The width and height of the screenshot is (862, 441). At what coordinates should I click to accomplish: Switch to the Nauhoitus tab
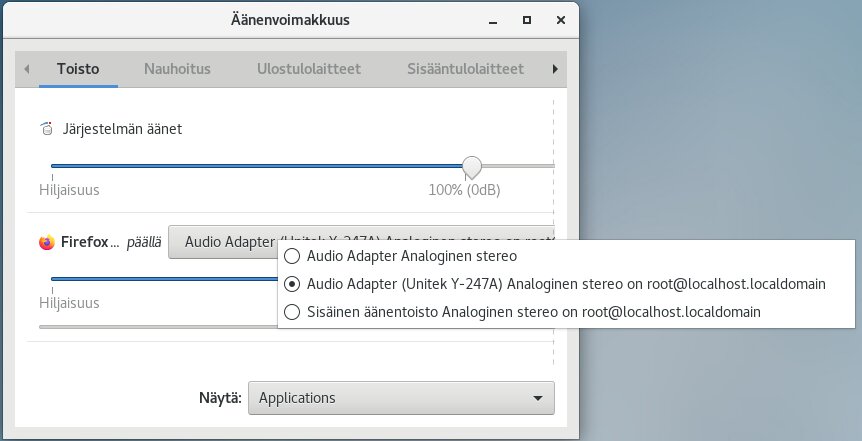pos(177,69)
